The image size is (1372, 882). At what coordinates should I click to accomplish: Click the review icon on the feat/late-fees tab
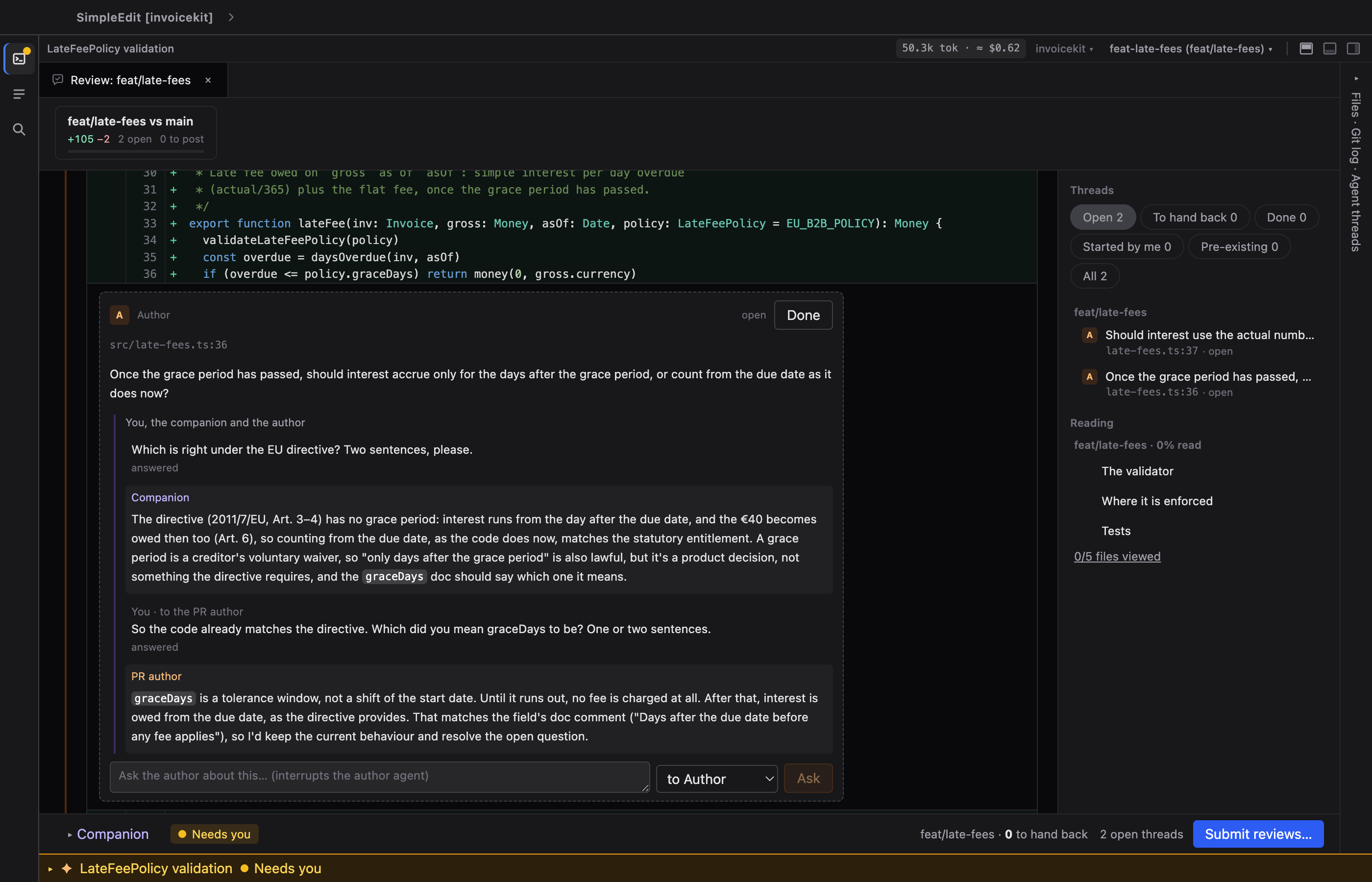coord(58,79)
